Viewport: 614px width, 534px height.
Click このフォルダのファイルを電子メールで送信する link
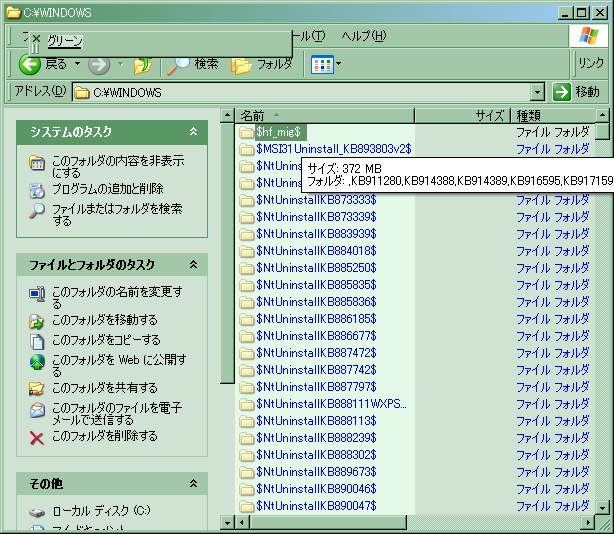pos(117,414)
